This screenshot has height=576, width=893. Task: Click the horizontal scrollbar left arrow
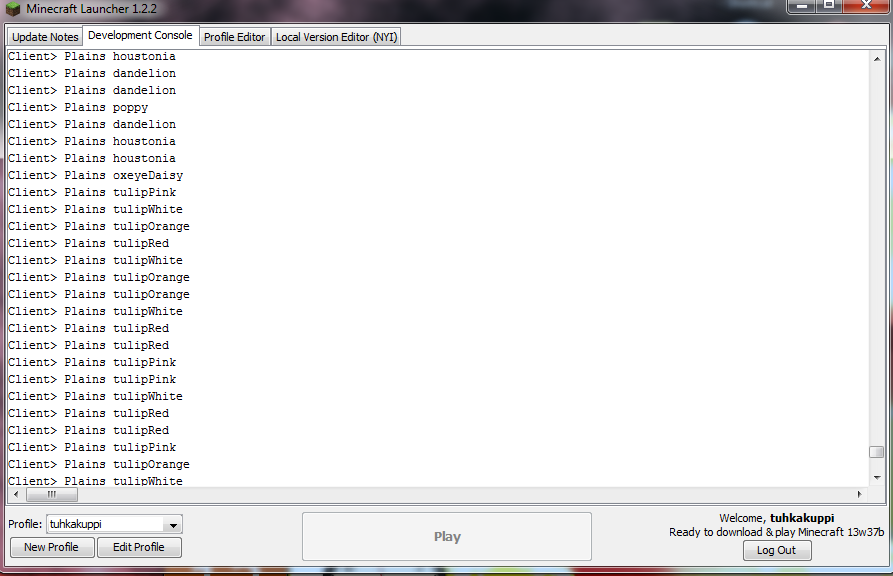[16, 495]
